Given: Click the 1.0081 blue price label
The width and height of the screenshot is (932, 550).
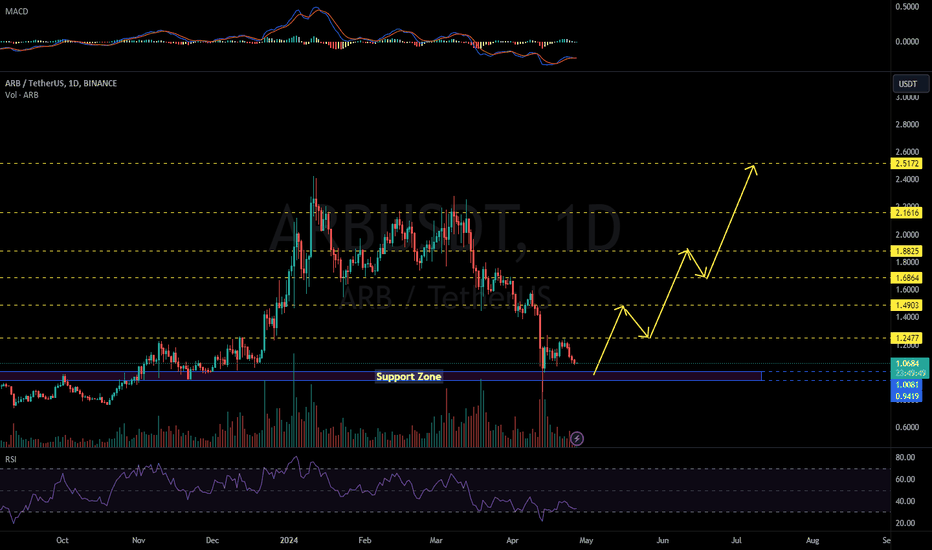Looking at the screenshot, I should click(x=906, y=385).
